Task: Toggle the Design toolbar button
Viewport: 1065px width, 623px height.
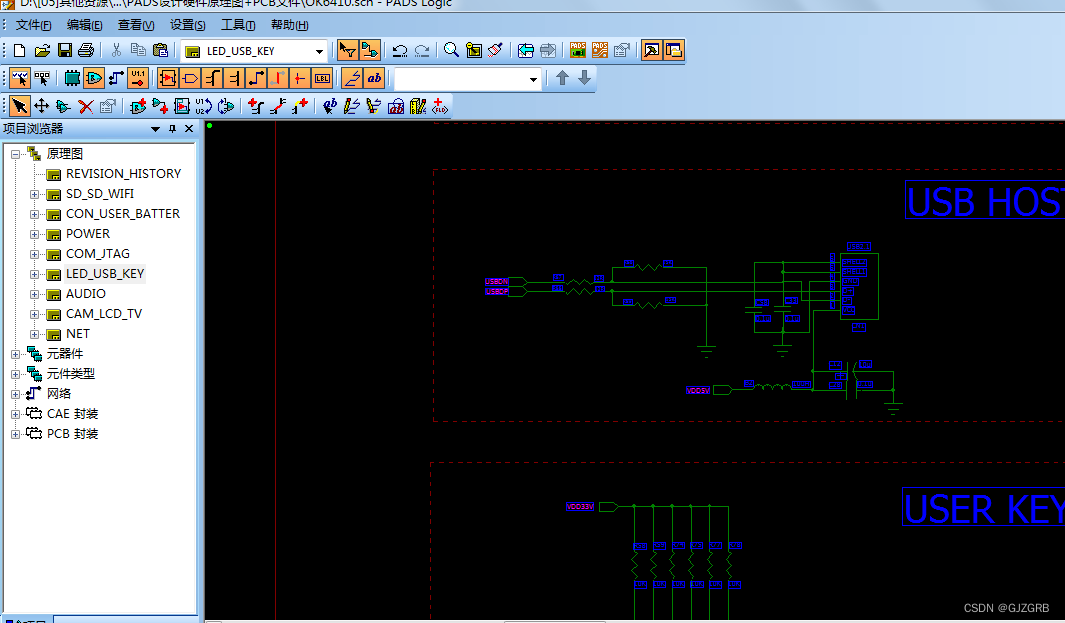Action: click(369, 50)
